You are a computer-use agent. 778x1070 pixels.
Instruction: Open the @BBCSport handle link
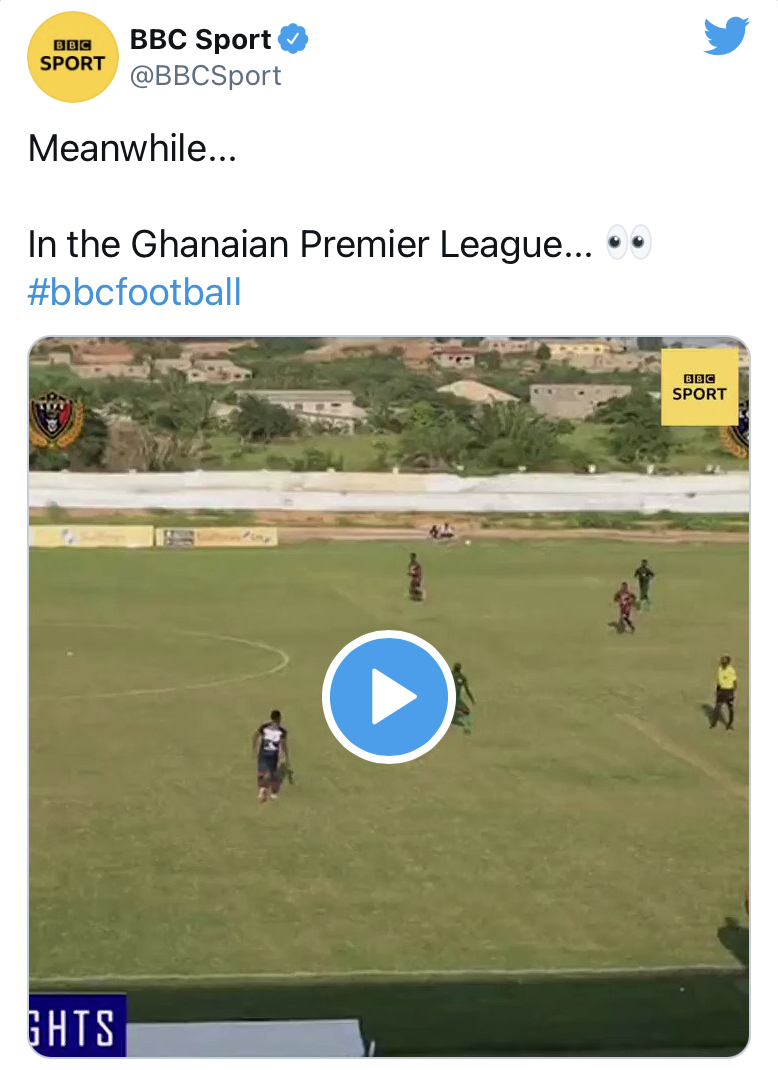[206, 76]
